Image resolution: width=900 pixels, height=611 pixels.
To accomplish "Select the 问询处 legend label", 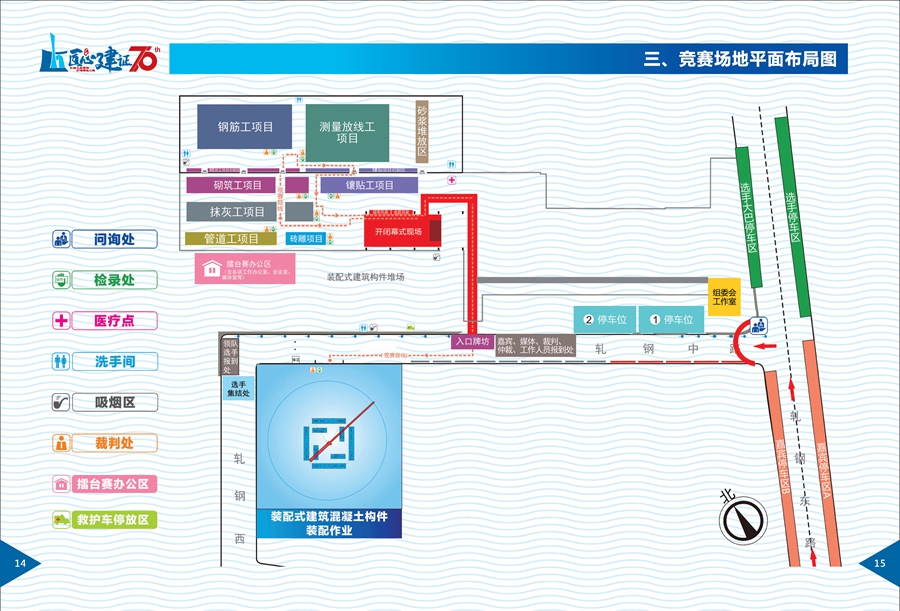I will pos(114,239).
